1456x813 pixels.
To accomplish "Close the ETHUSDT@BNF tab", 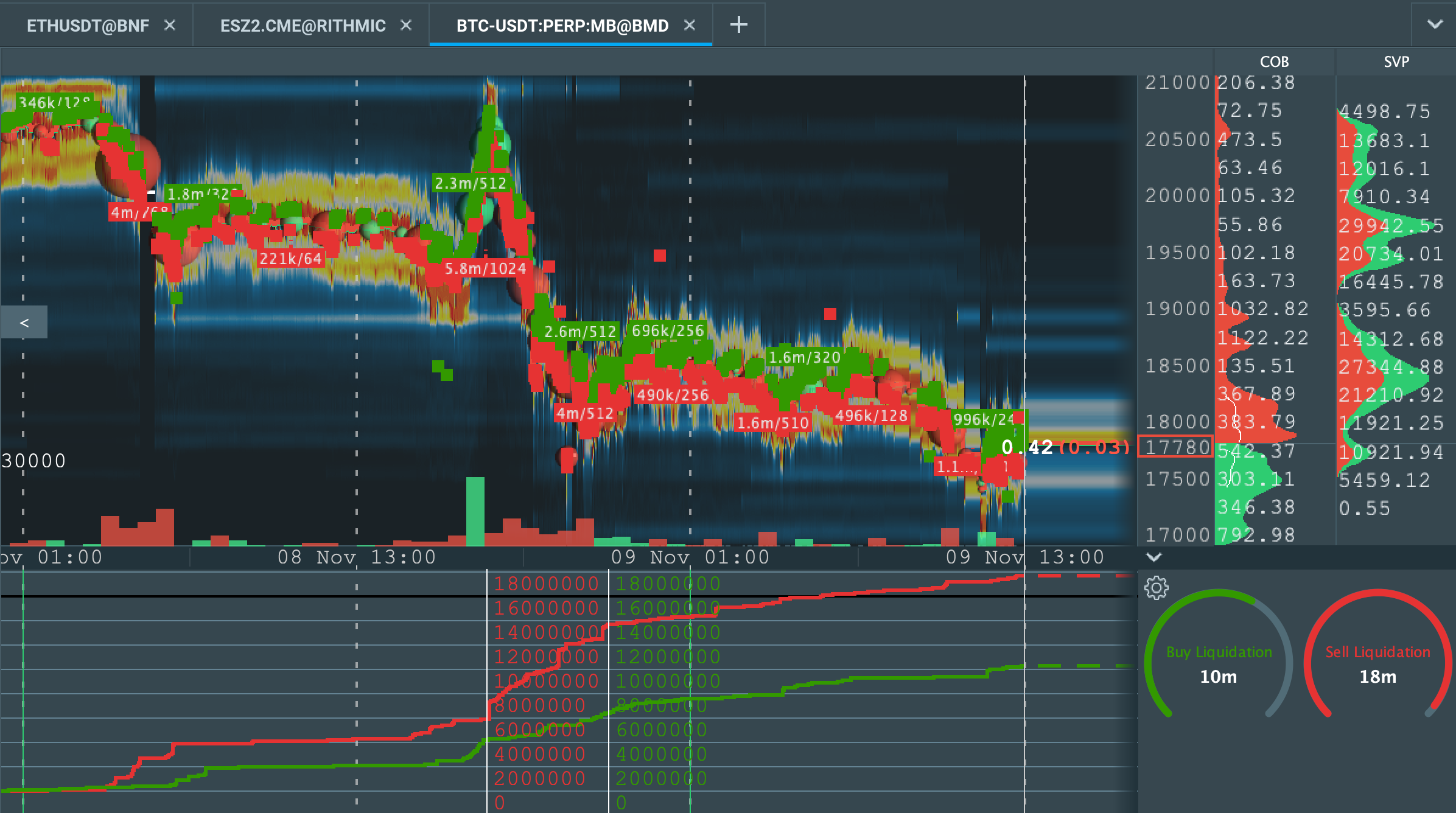I will click(170, 25).
